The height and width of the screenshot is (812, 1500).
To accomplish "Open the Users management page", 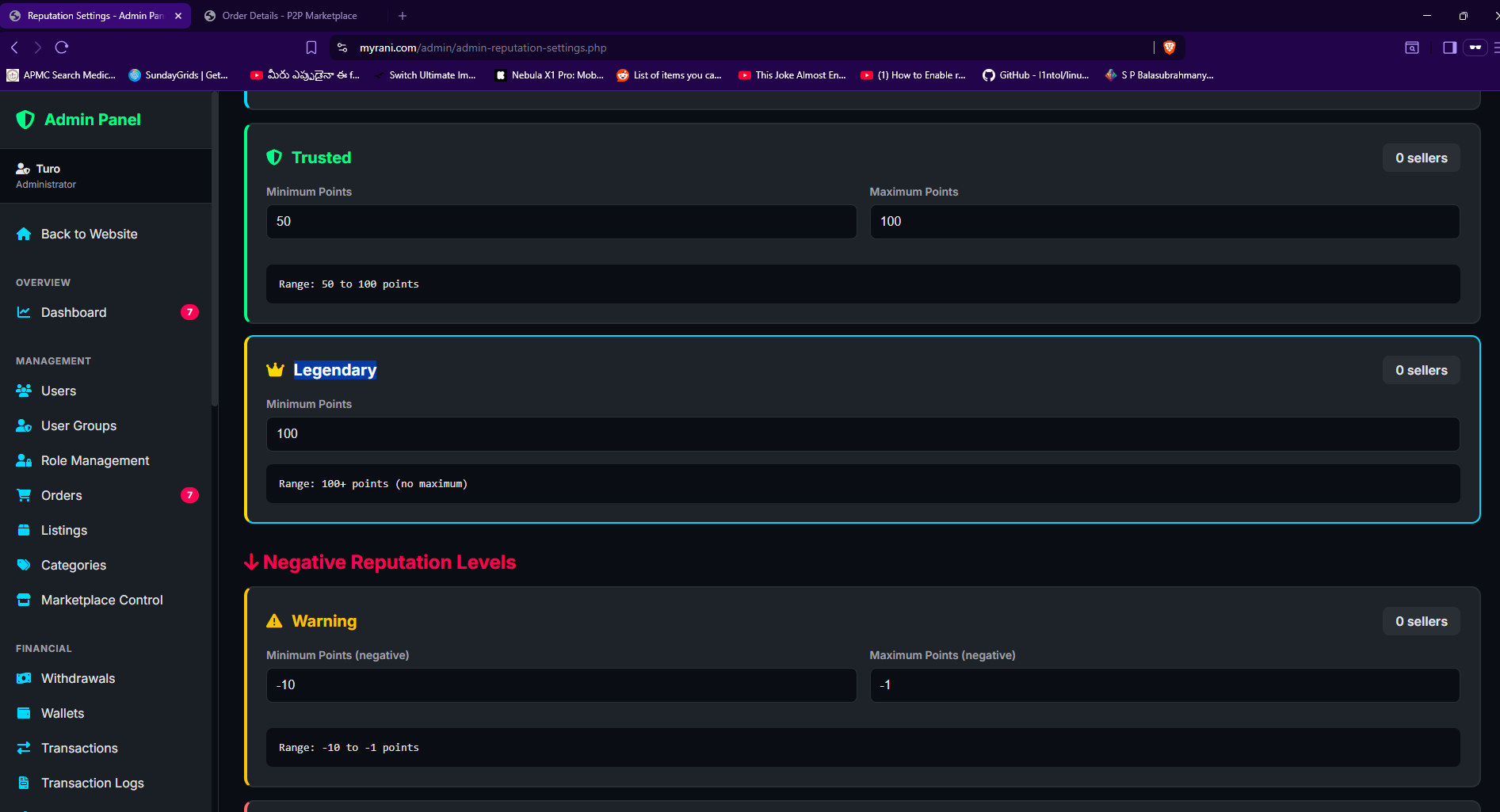I will [x=59, y=391].
